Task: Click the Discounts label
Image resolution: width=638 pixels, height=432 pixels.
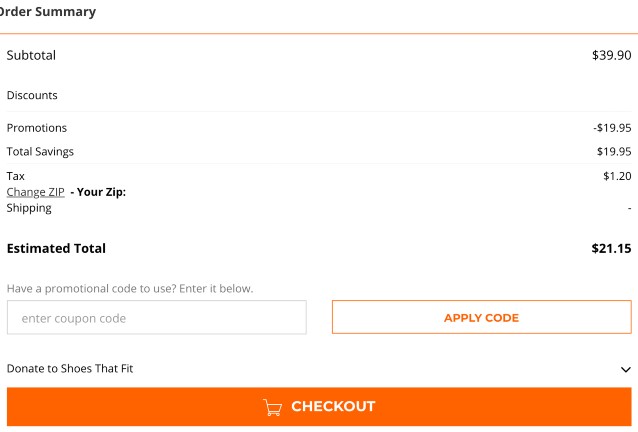Action: coord(32,96)
